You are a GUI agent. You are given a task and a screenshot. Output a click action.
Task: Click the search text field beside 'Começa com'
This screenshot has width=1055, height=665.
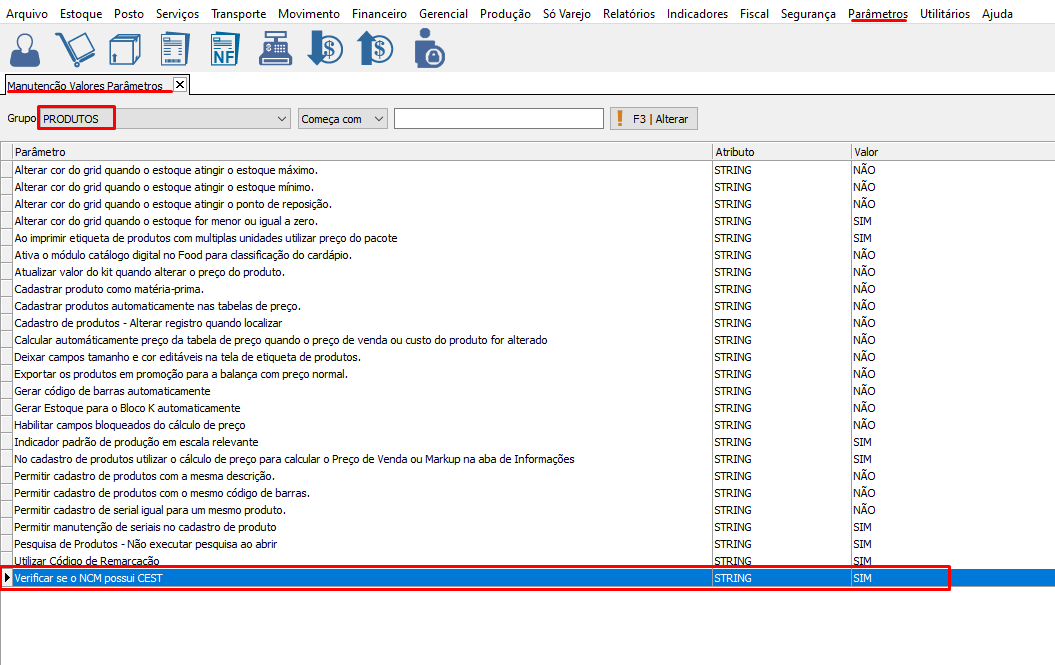498,119
